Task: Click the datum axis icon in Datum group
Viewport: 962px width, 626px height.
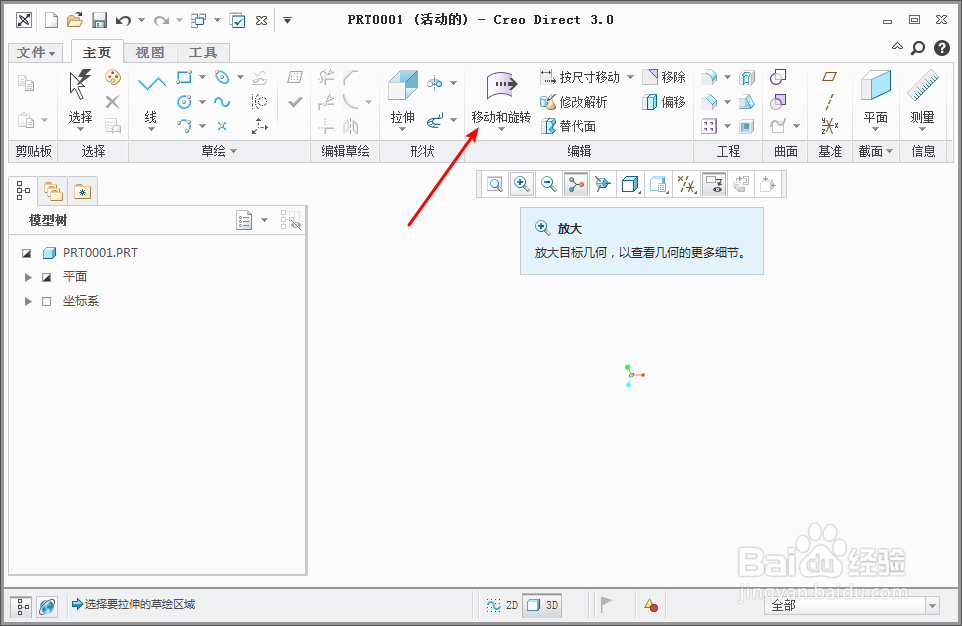Action: pyautogui.click(x=829, y=102)
